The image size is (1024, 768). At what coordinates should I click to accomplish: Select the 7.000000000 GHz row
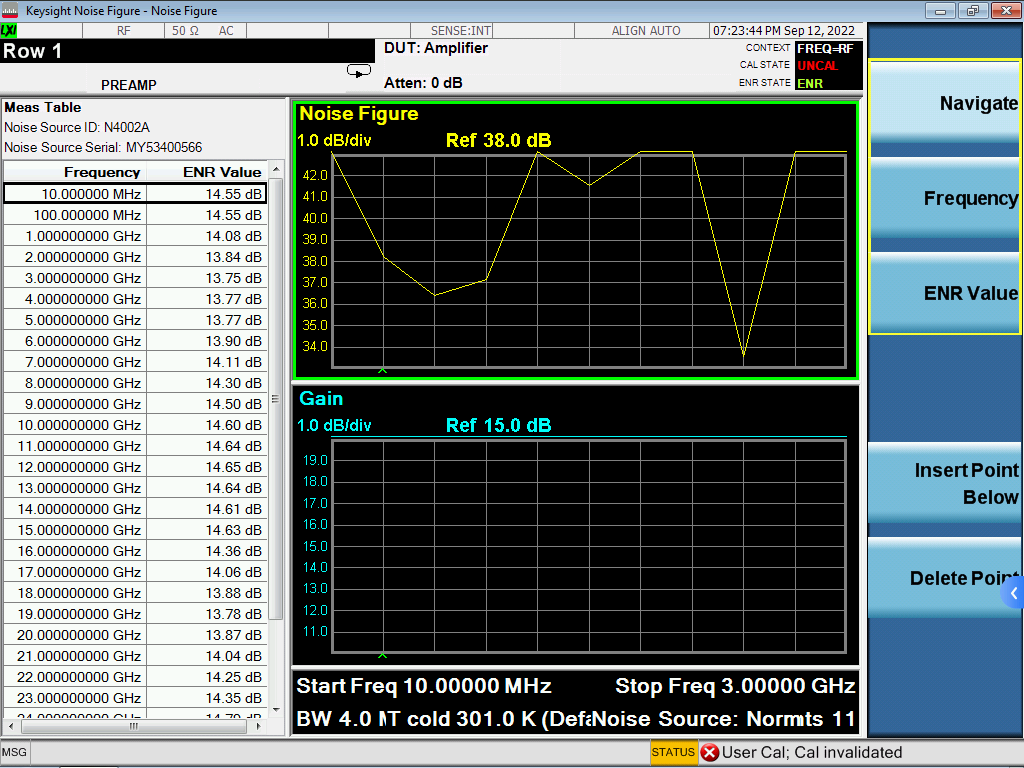coord(135,362)
